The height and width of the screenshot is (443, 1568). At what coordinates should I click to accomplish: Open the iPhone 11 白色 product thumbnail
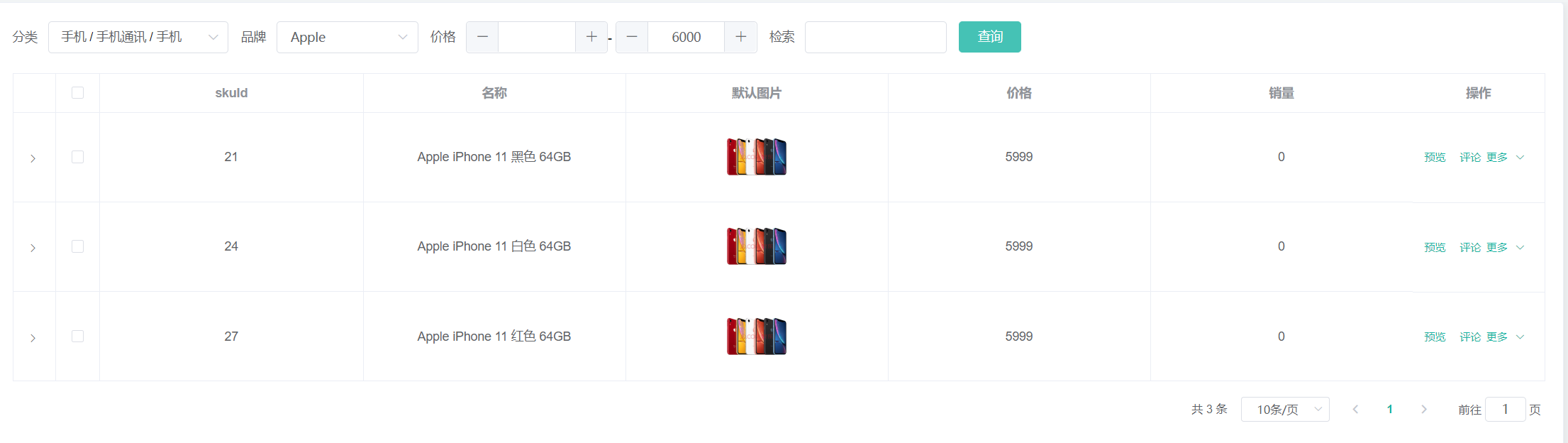click(757, 246)
